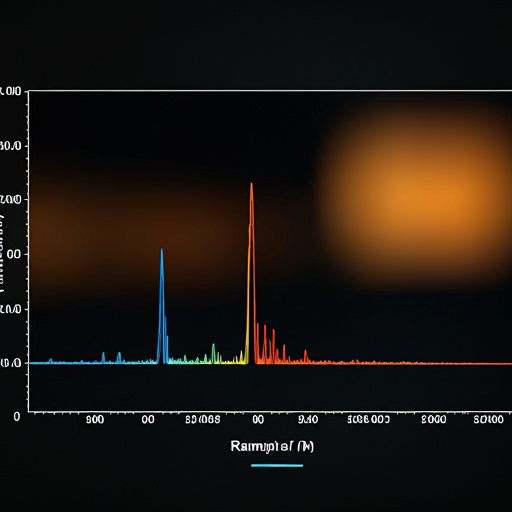Click the first x-axis tick label '900'
Image resolution: width=512 pixels, height=512 pixels.
coord(95,420)
